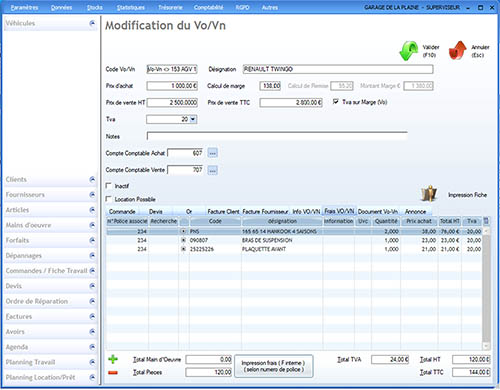Open the Trésorerie menu

(170, 7)
